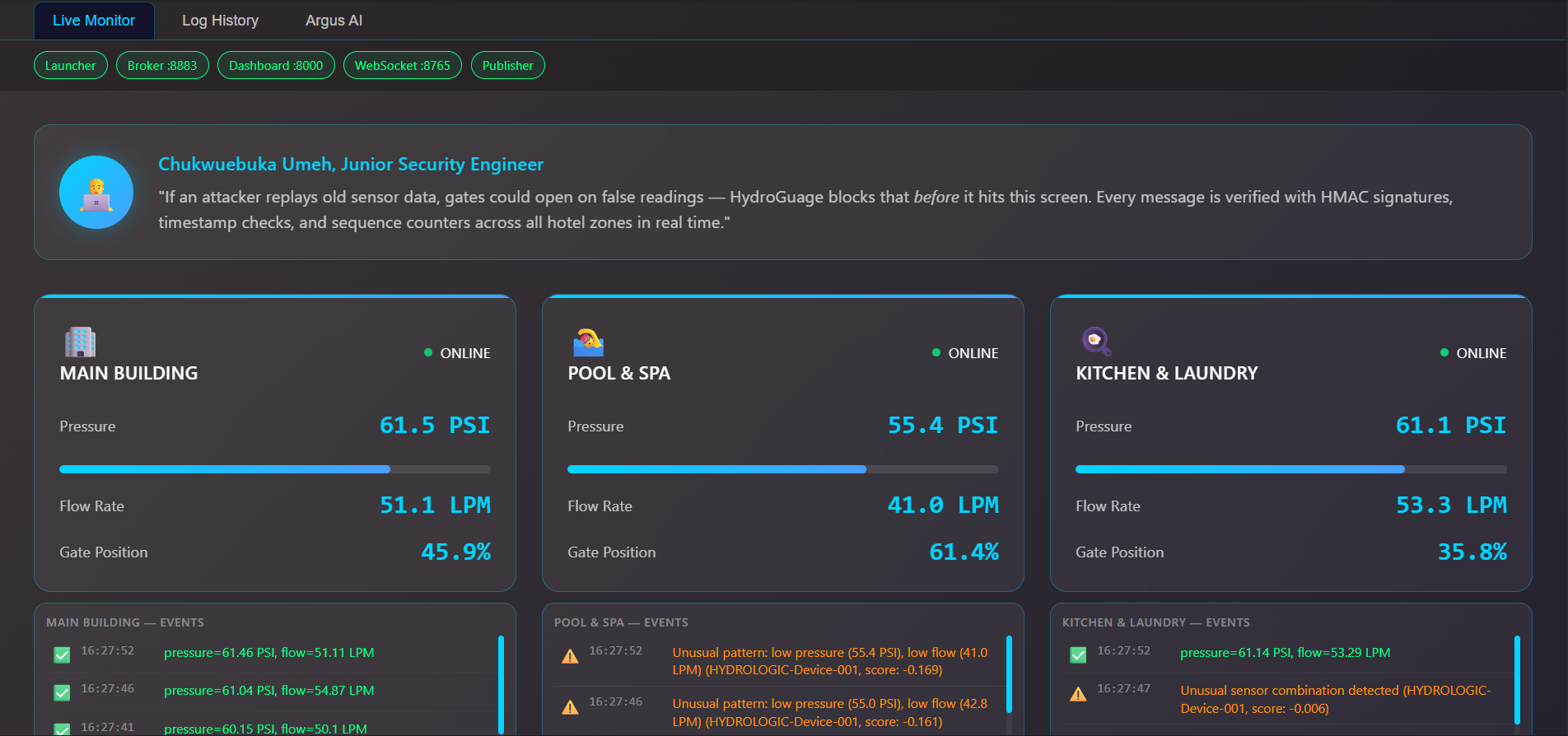Screen dimensions: 1568x736
Task: Click the 16:27:47 timestamp in Kitchen events
Action: 1123,688
